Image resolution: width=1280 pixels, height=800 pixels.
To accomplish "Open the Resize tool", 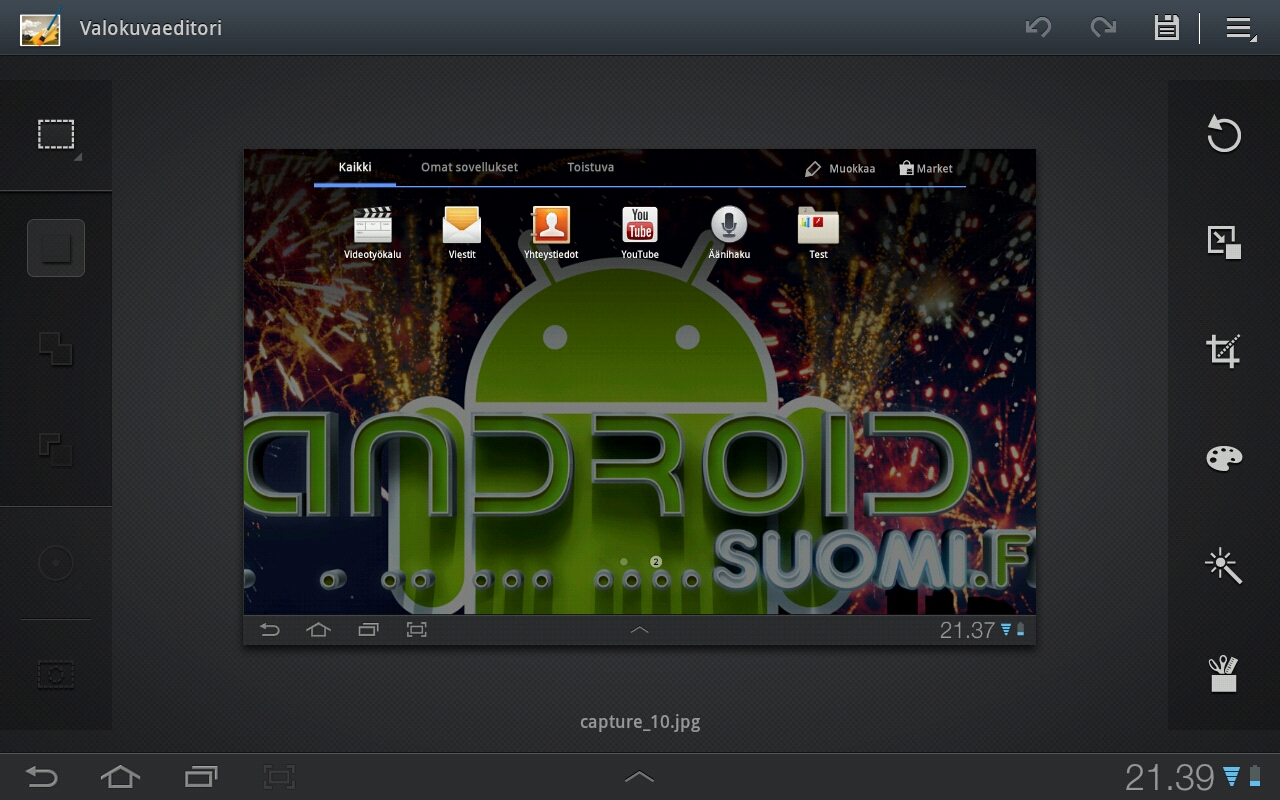I will [1223, 242].
